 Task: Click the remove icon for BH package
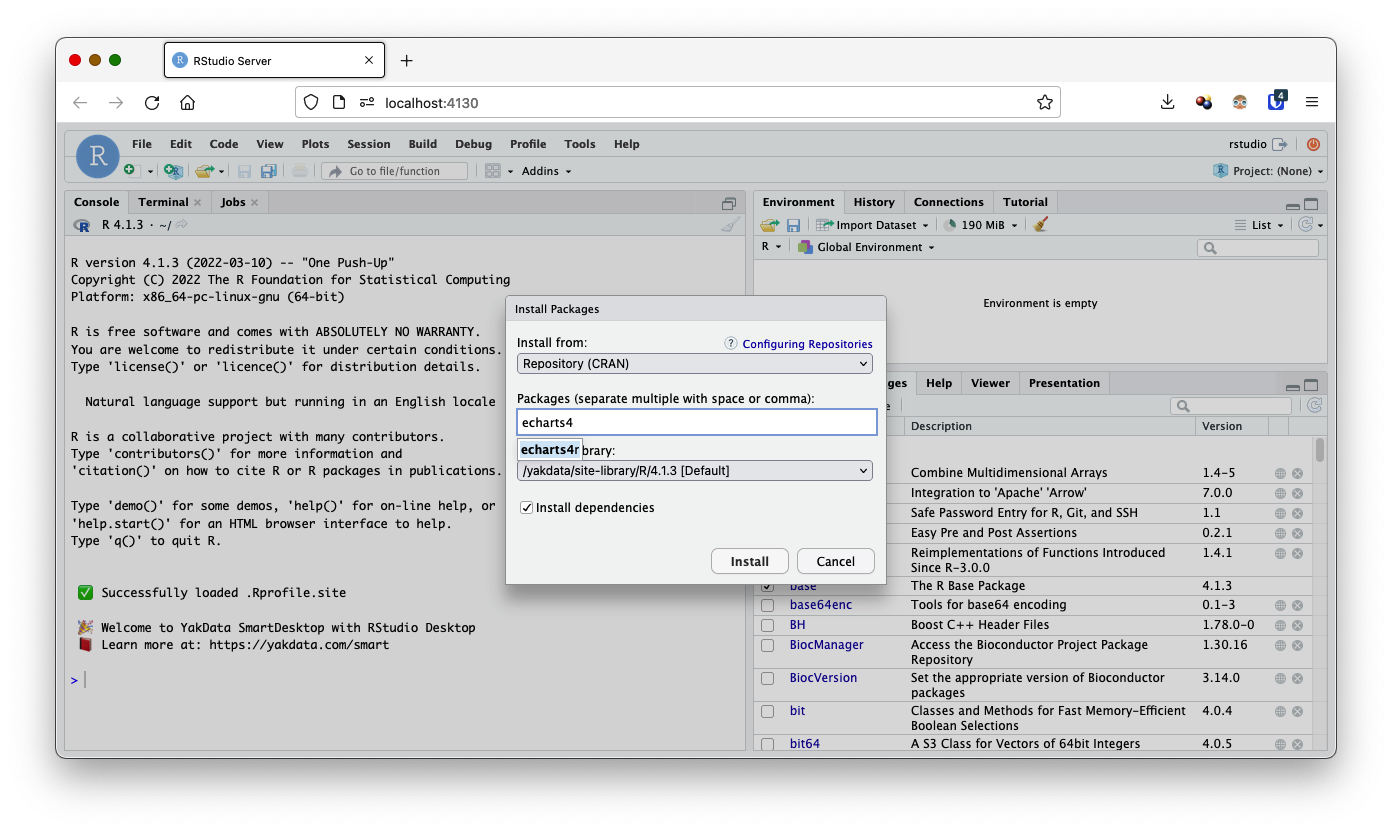click(x=1297, y=625)
